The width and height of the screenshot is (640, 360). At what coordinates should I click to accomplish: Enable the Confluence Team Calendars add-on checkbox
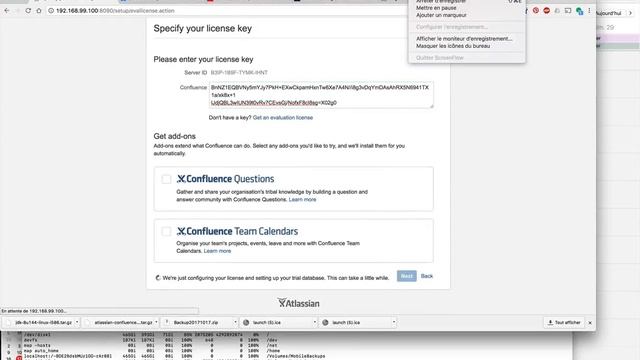click(x=166, y=231)
